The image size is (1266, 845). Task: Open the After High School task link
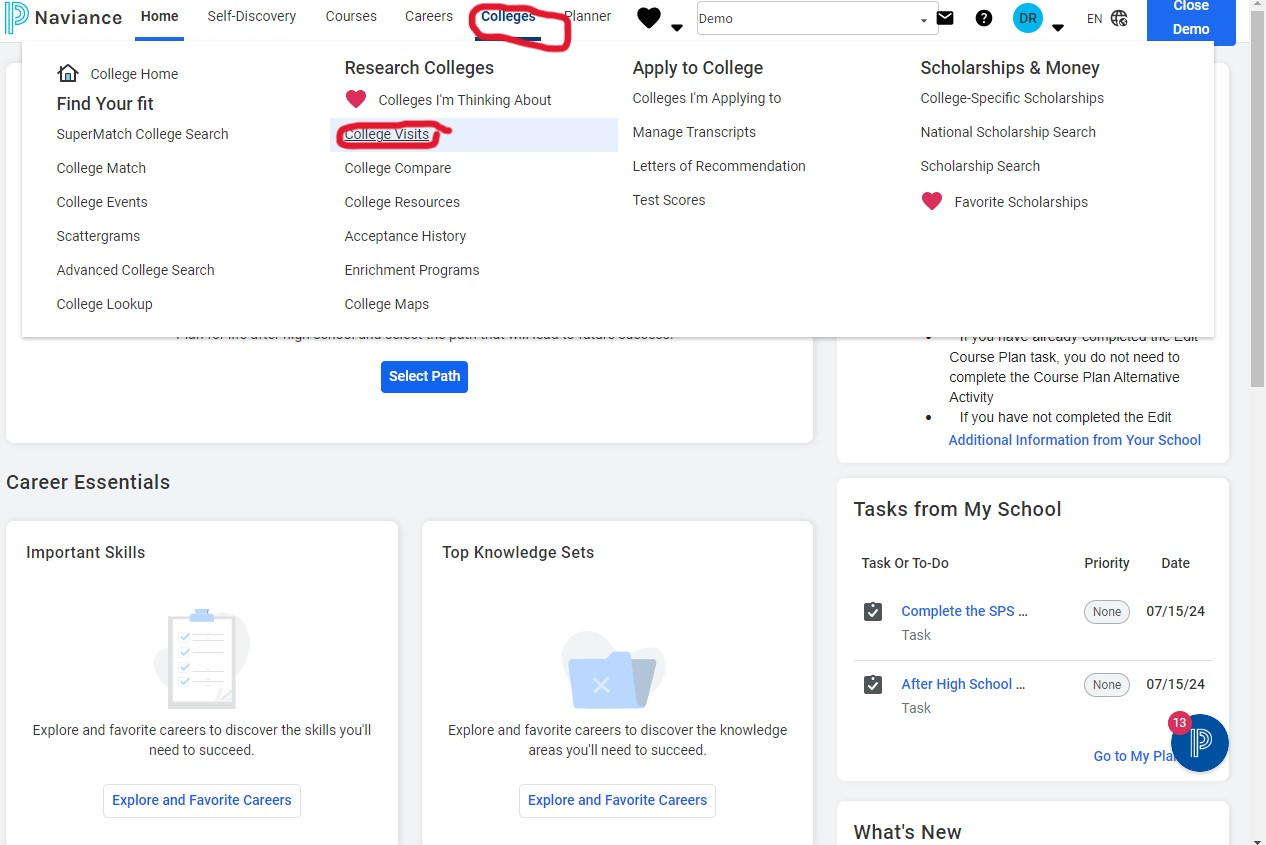coord(964,684)
